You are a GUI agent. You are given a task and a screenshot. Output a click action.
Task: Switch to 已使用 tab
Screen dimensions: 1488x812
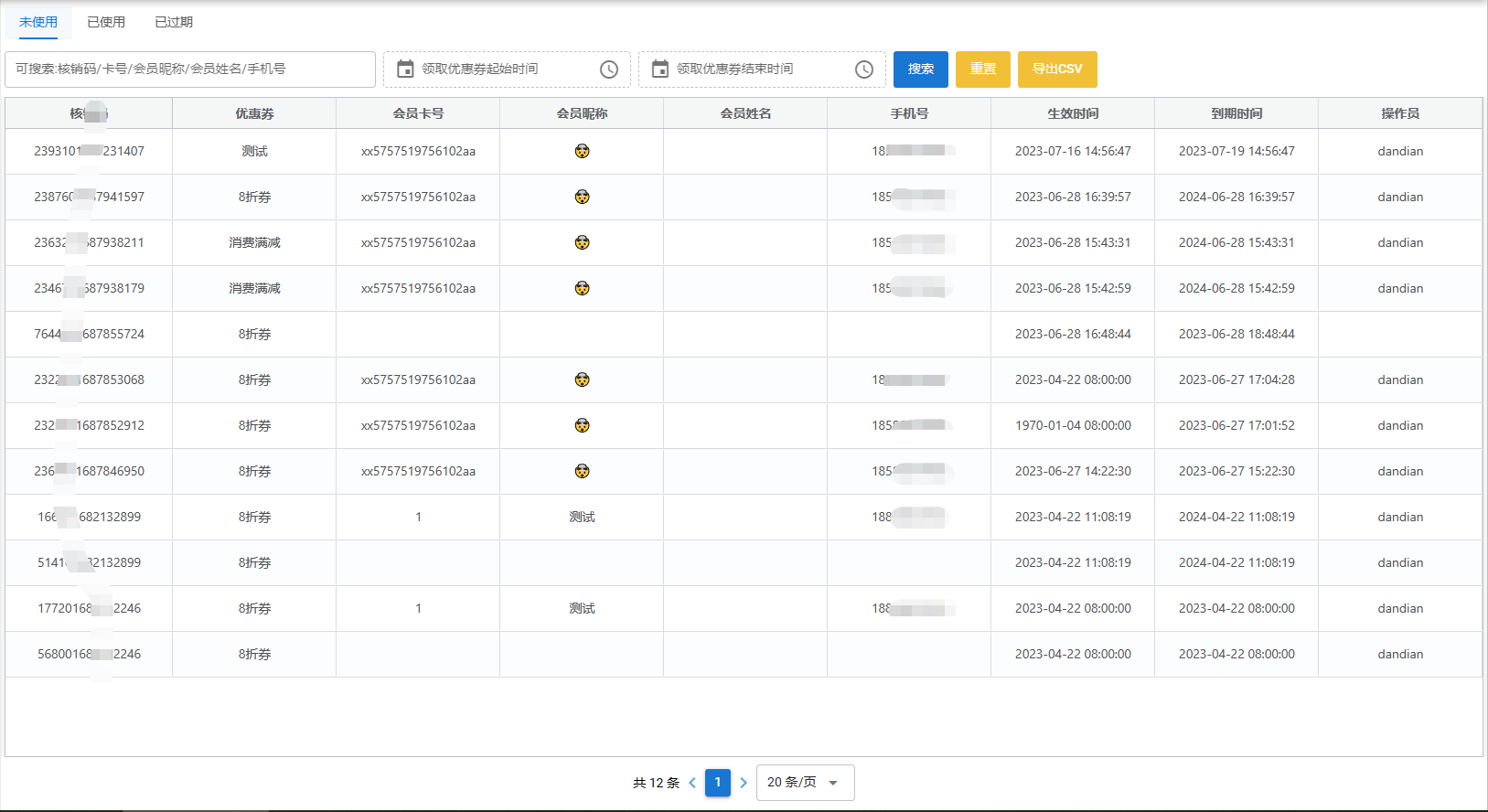tap(106, 22)
